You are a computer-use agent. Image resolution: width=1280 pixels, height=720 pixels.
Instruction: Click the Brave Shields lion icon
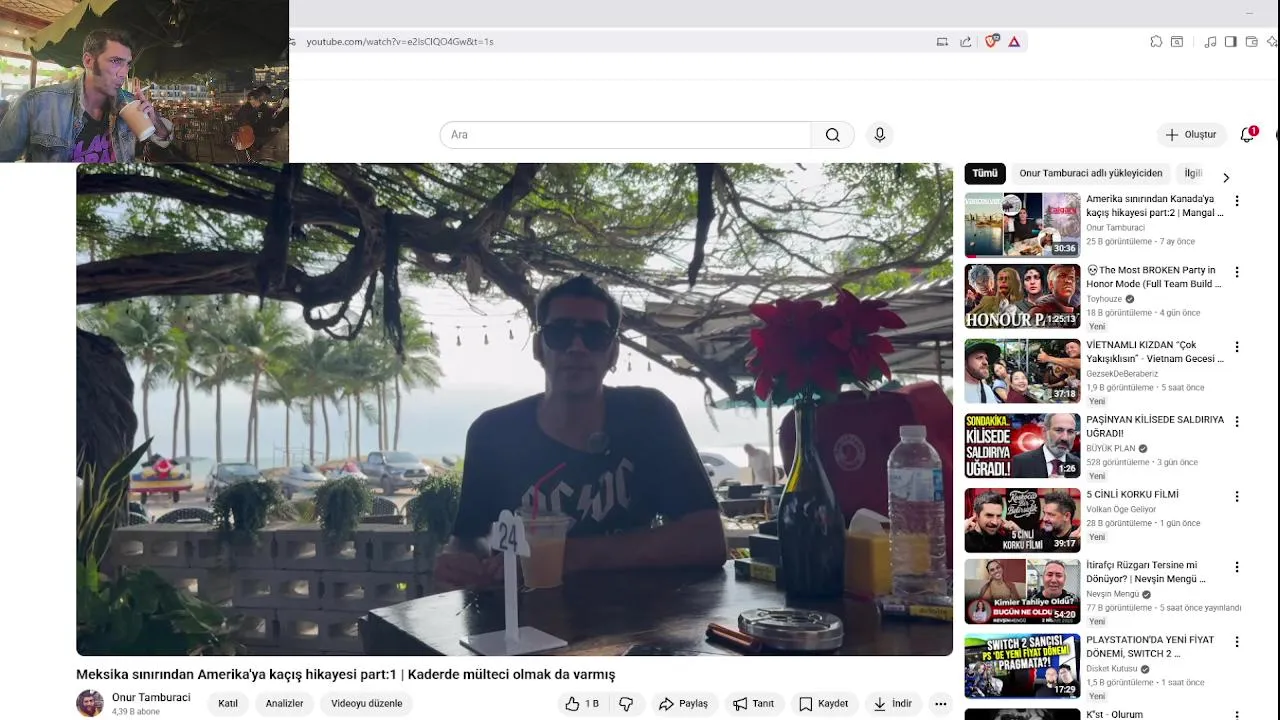pyautogui.click(x=992, y=42)
